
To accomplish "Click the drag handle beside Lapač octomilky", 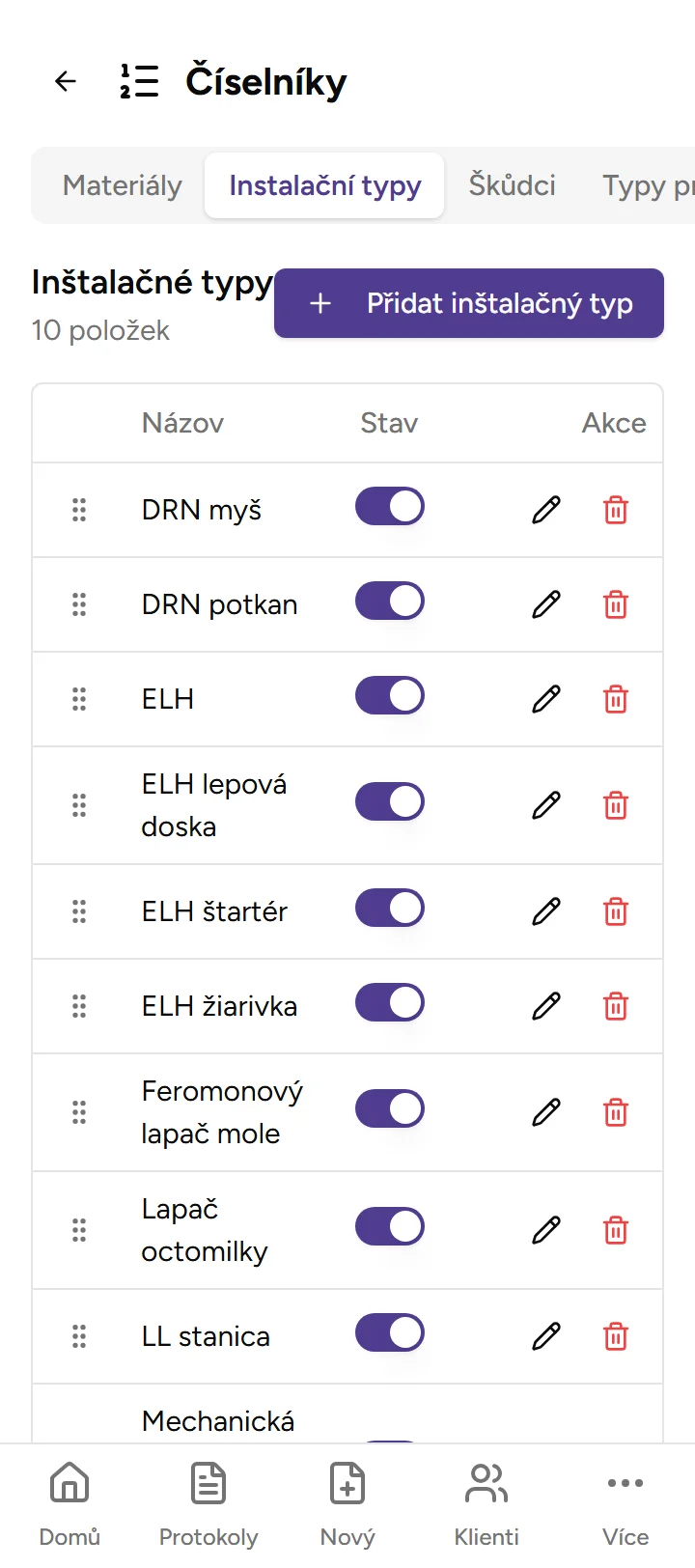I will coord(78,1230).
